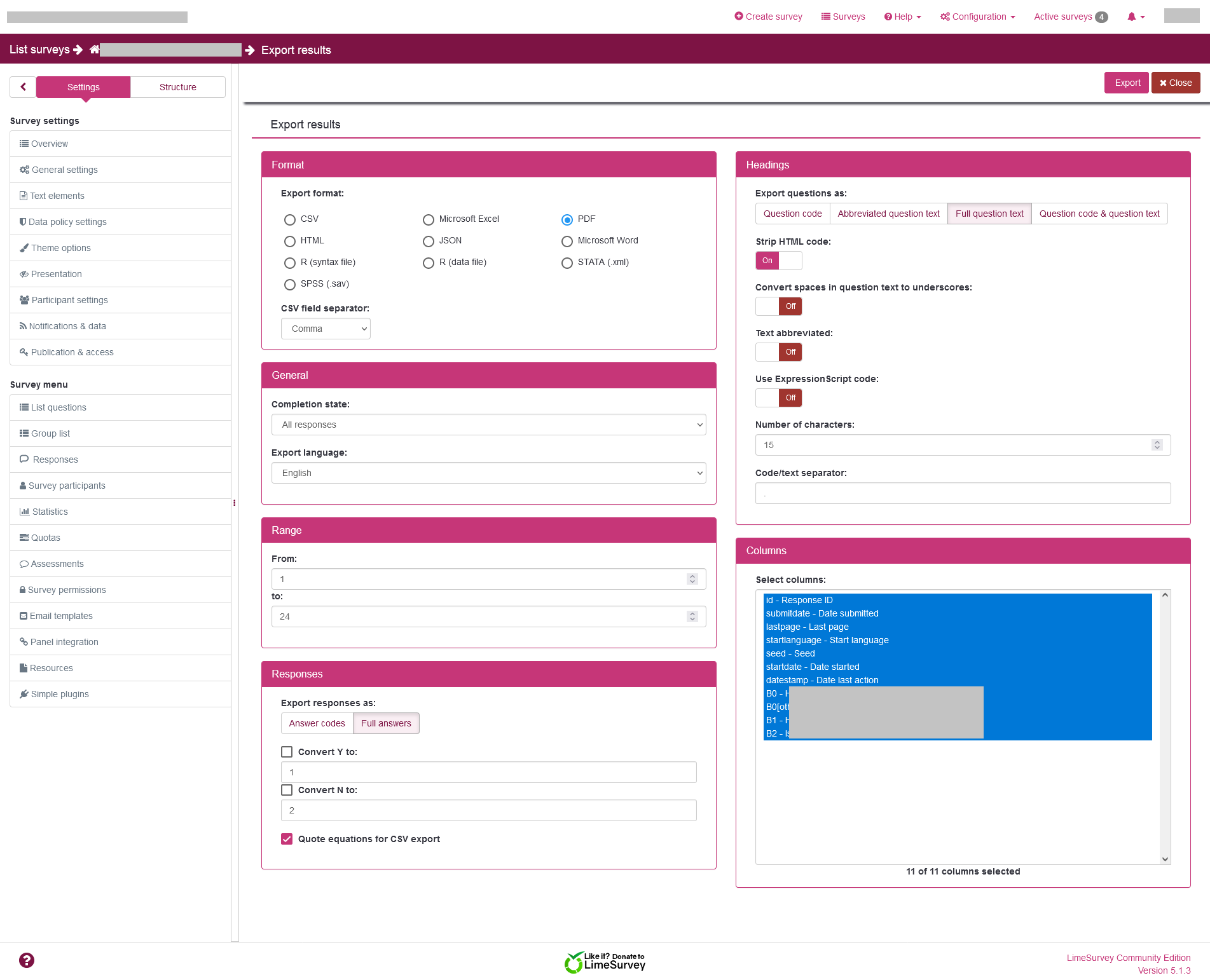Click the Statistics chart icon in sidebar
The image size is (1210, 980).
[24, 512]
